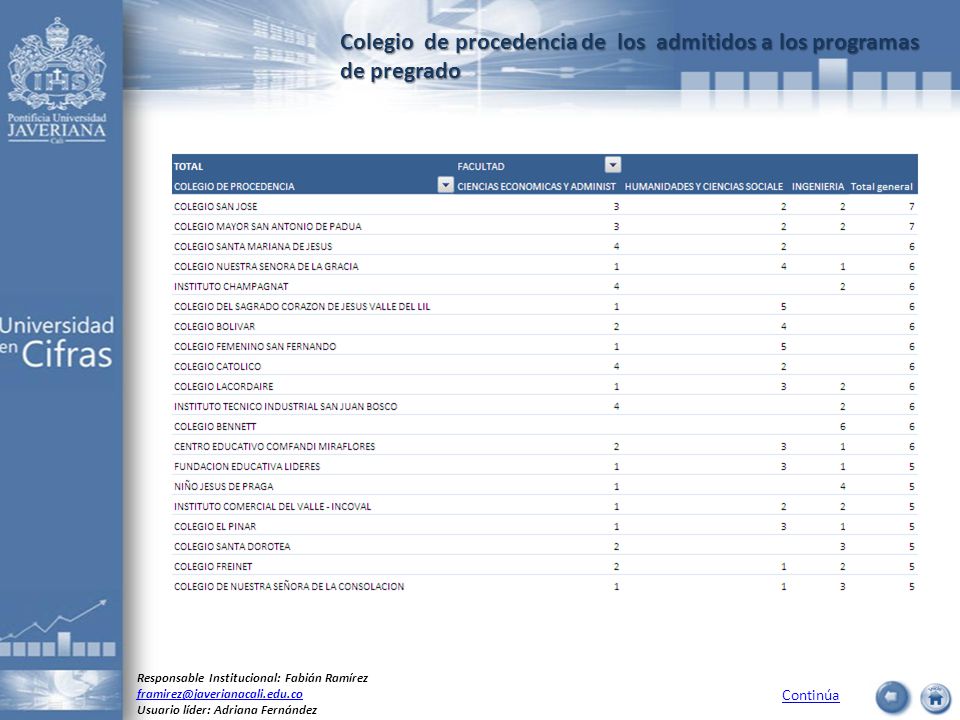Select COLEGIO MAYOR SAN ANTONIO DE PADUA
Screen dimensions: 960x720
point(268,227)
